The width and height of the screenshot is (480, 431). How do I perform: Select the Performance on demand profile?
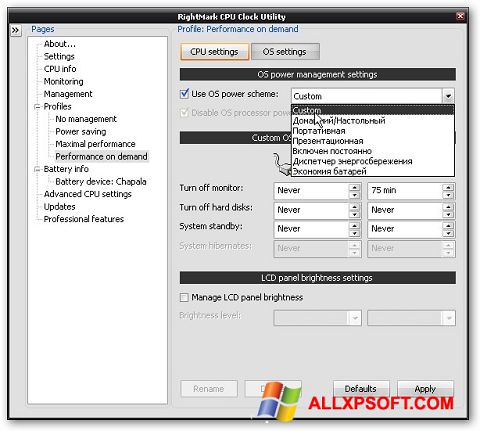[x=101, y=157]
